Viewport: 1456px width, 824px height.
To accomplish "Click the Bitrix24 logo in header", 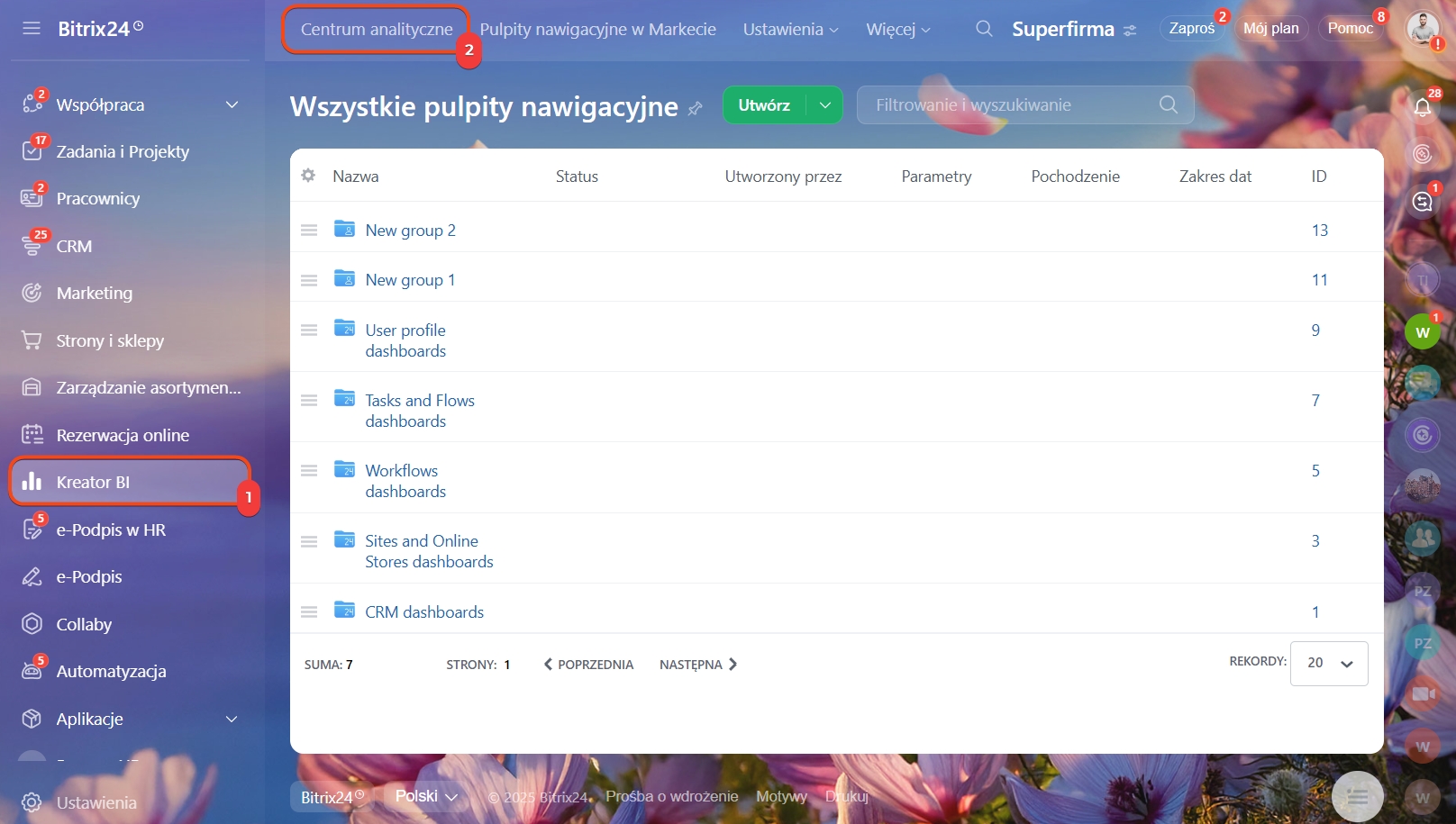I will pyautogui.click(x=100, y=28).
